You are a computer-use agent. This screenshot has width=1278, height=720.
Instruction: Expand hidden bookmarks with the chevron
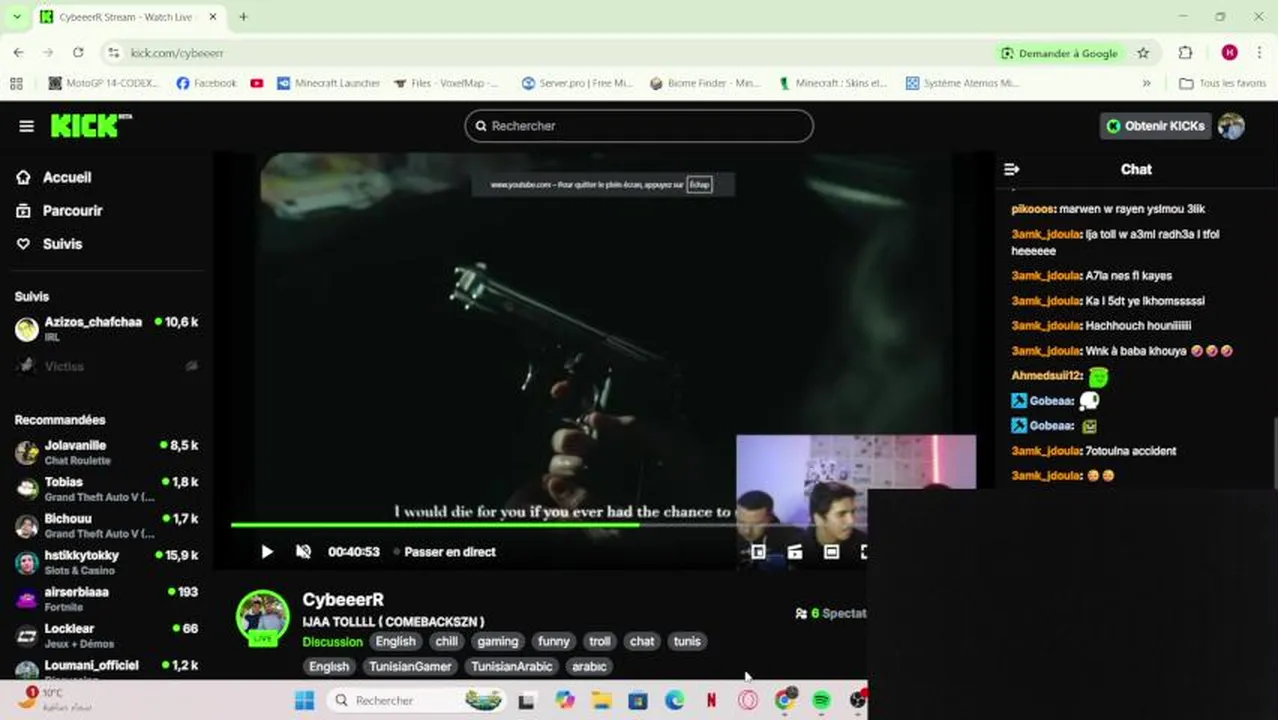pyautogui.click(x=1146, y=83)
